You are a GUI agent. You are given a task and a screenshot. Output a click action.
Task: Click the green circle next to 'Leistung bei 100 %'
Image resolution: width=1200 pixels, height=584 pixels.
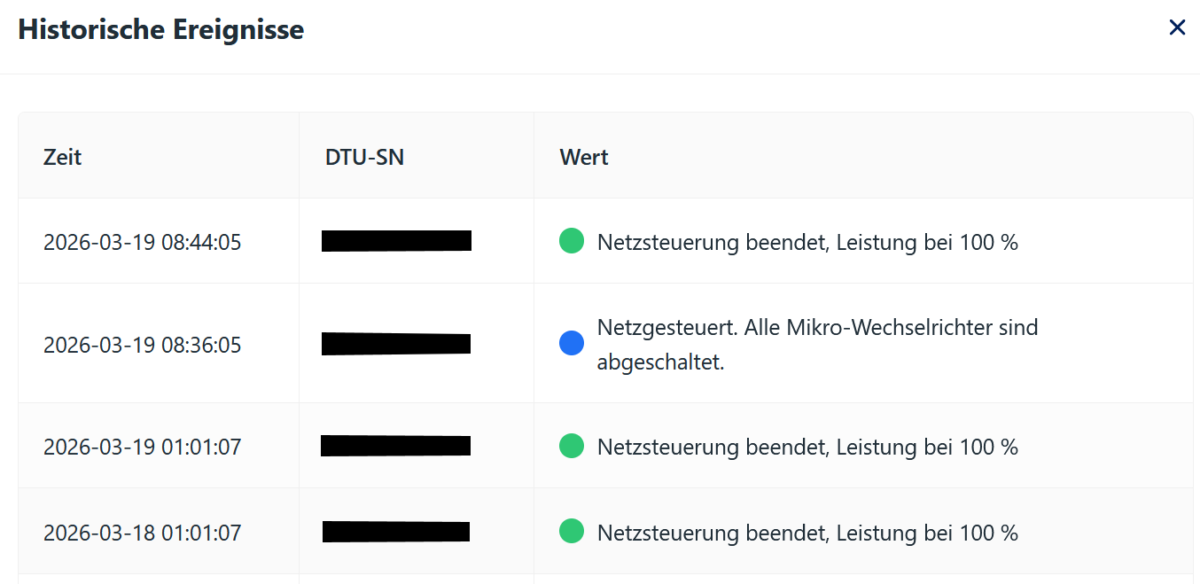571,242
